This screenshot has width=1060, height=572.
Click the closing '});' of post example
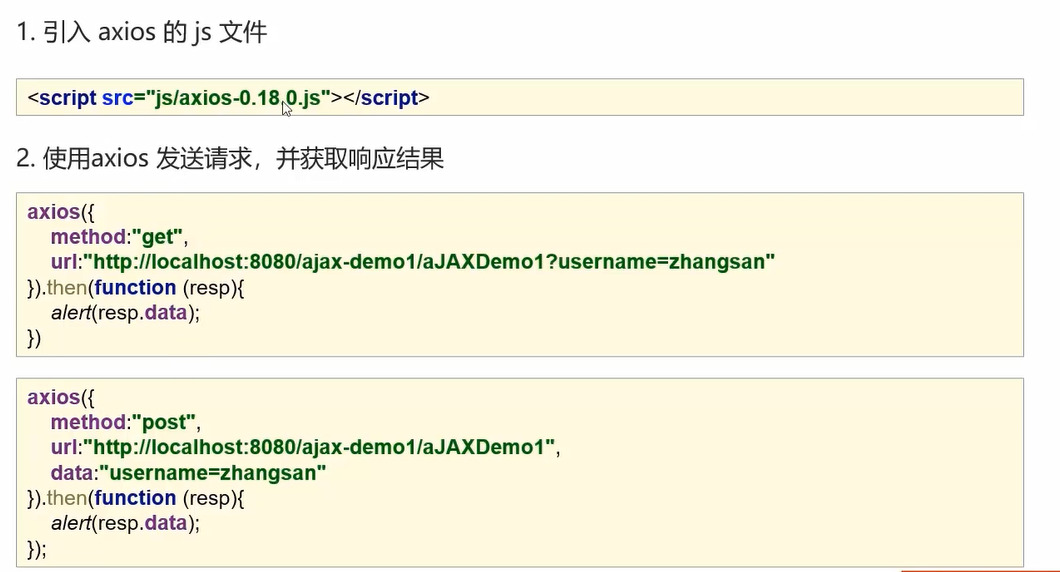37,548
